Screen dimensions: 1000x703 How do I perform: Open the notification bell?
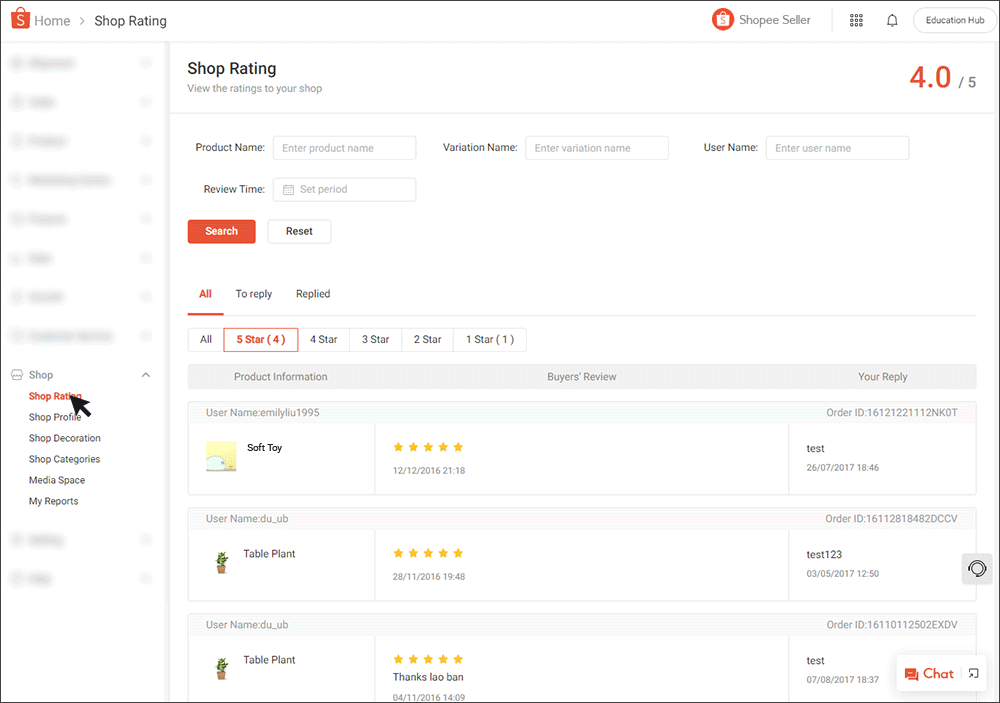[892, 20]
